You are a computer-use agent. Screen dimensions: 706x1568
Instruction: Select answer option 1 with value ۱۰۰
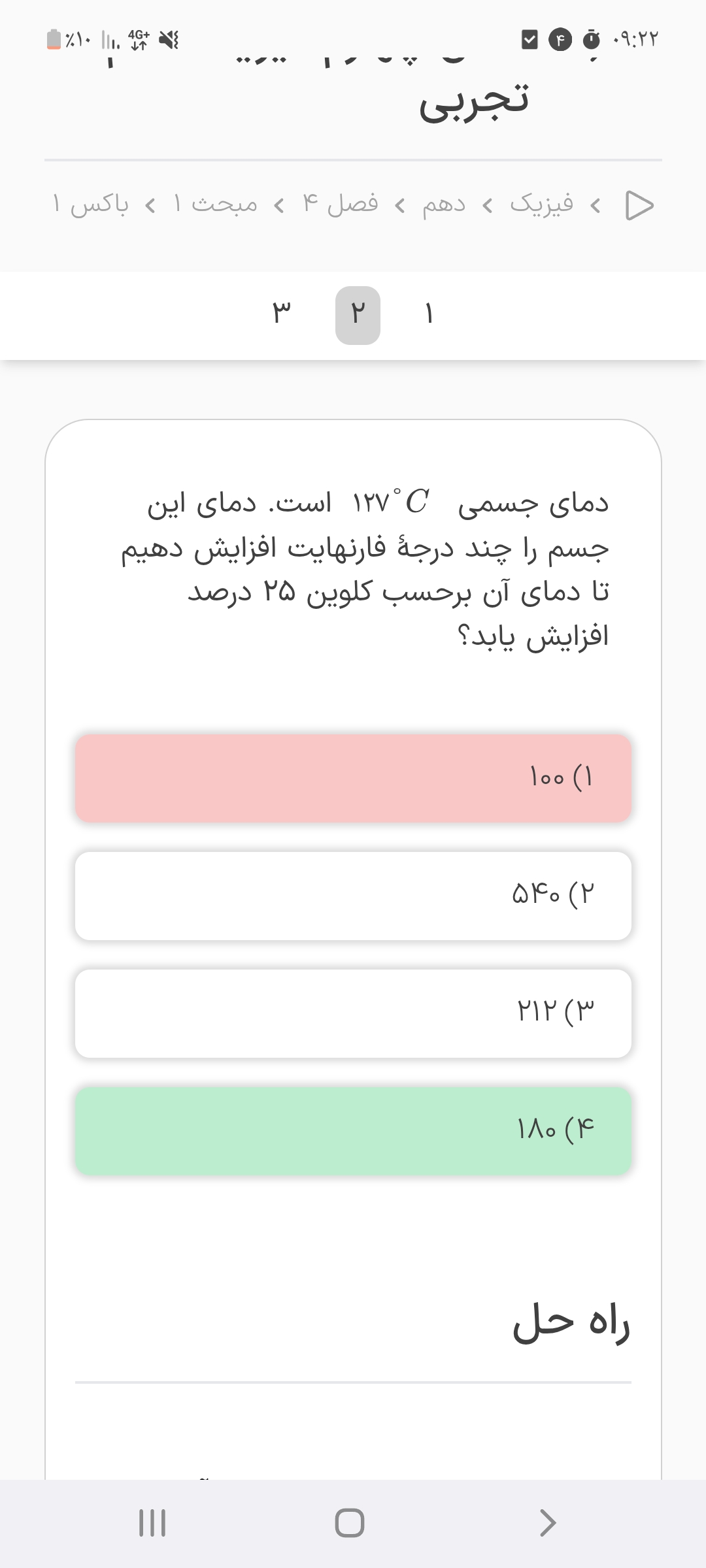tap(353, 778)
